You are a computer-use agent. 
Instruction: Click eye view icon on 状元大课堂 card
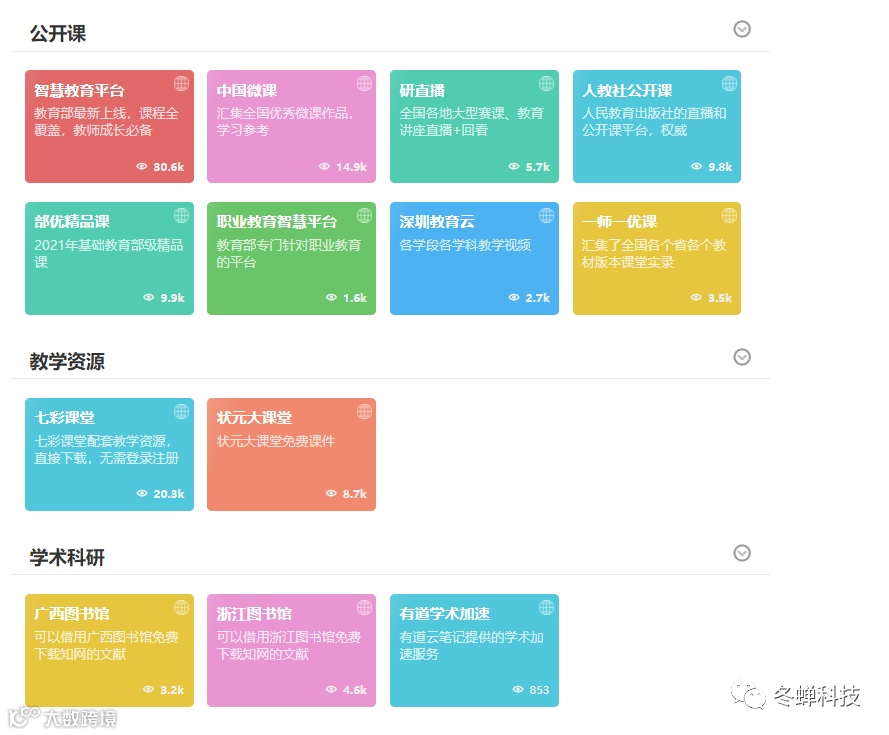point(332,493)
